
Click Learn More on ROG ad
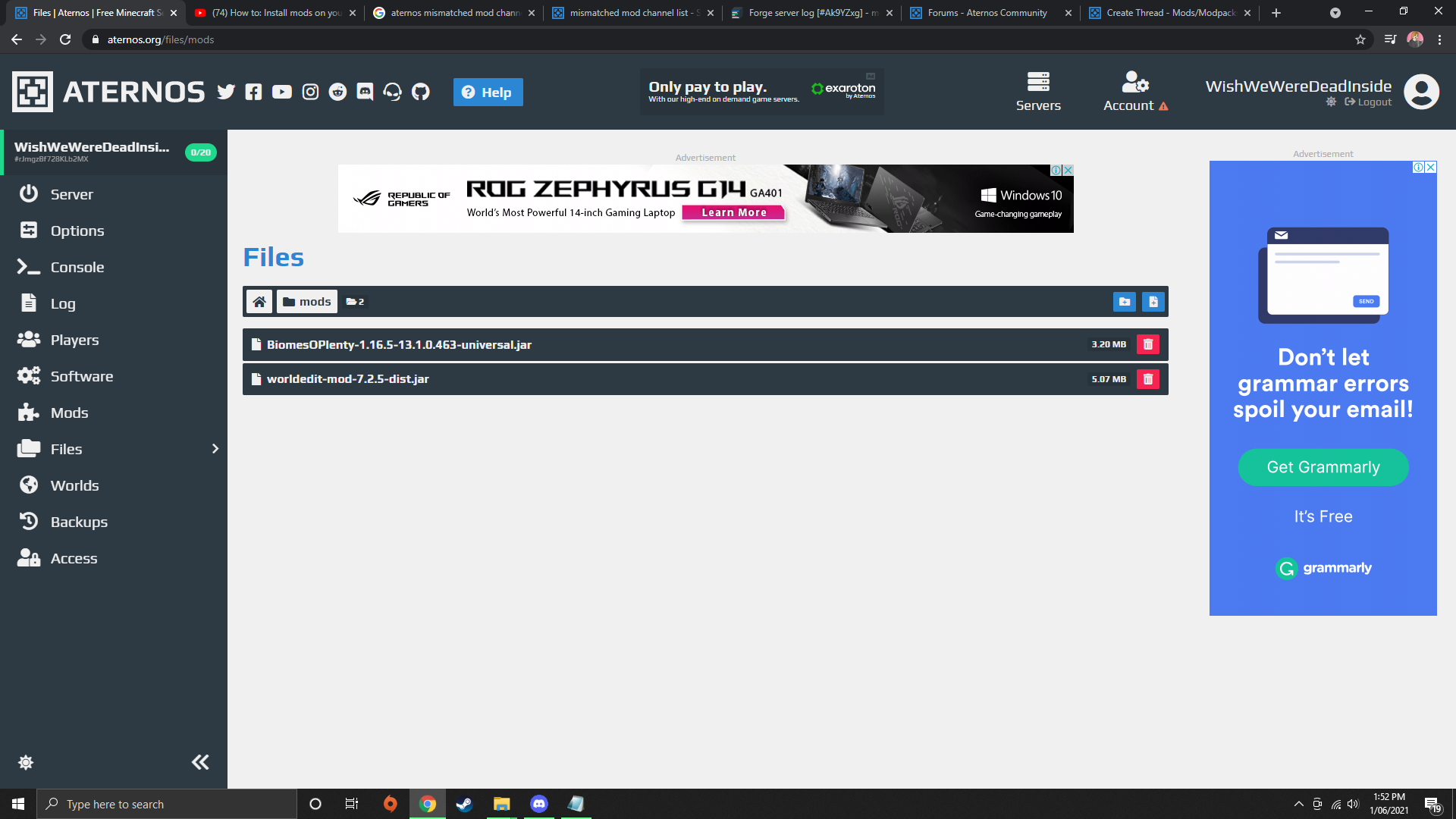coord(733,213)
